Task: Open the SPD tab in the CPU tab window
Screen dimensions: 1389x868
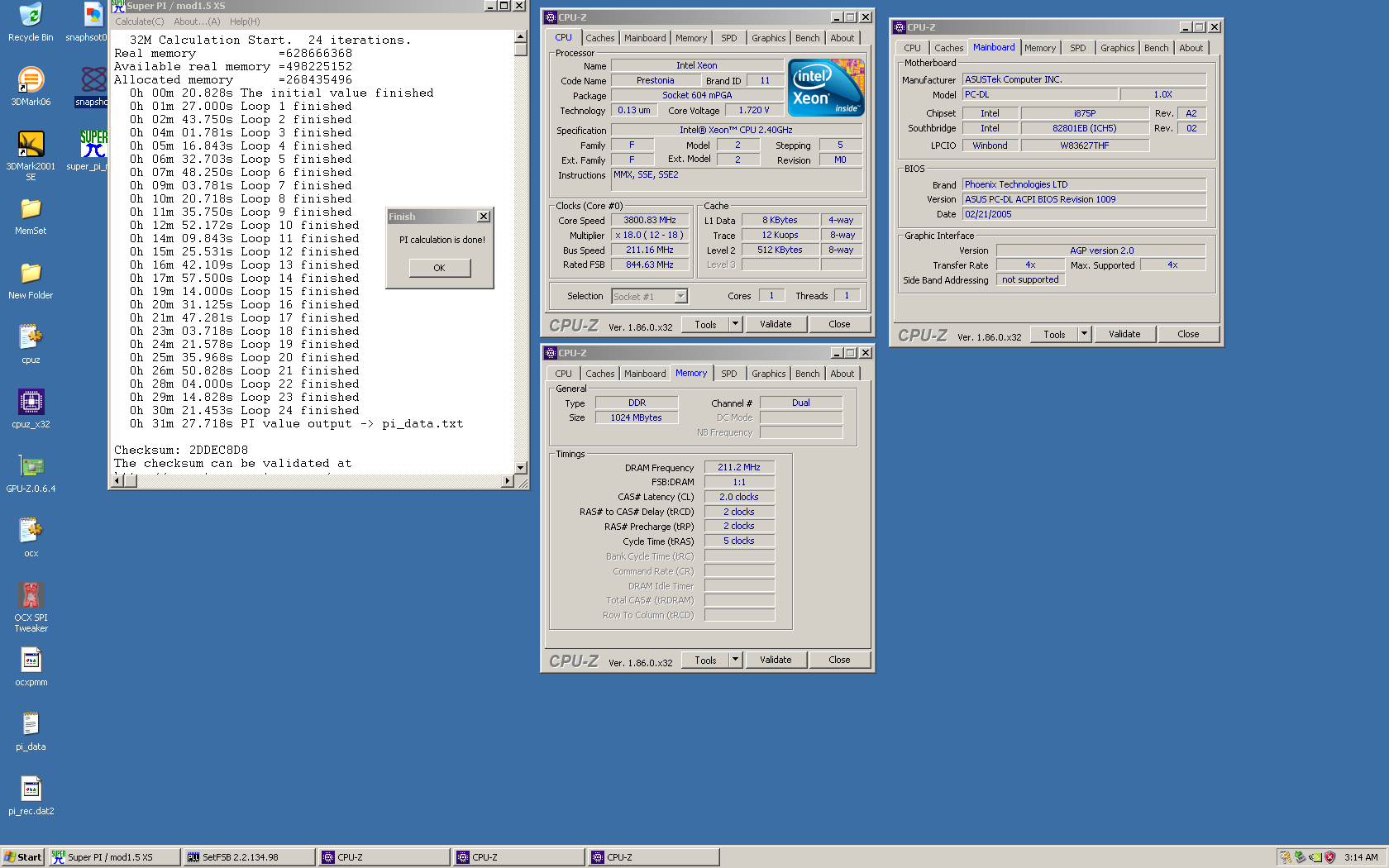Action: coord(728,38)
